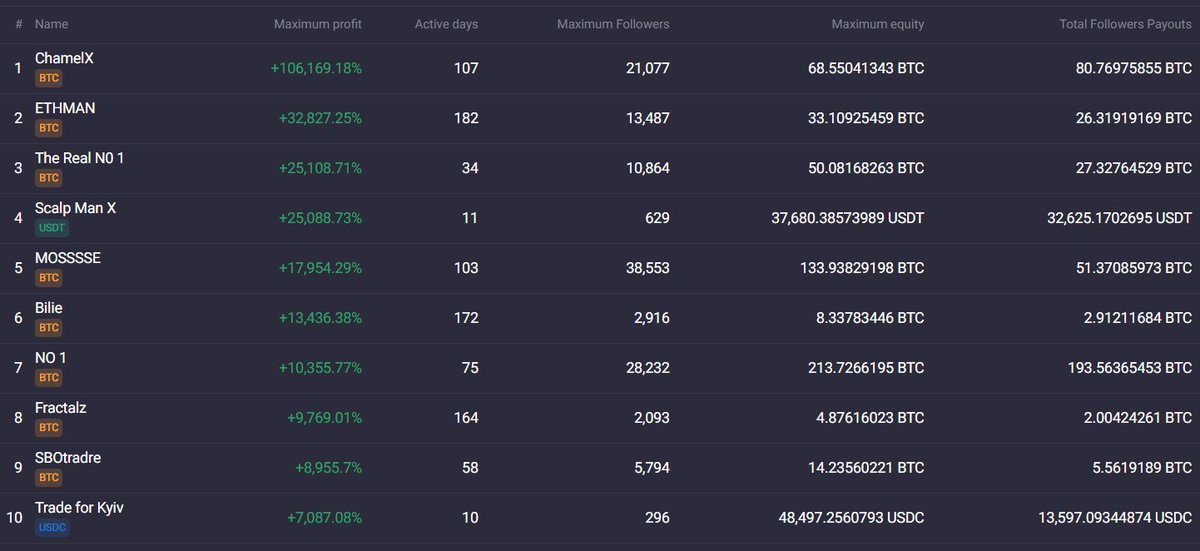The height and width of the screenshot is (551, 1200).
Task: Click equity value 48,497.2560793 USDC
Action: (849, 518)
